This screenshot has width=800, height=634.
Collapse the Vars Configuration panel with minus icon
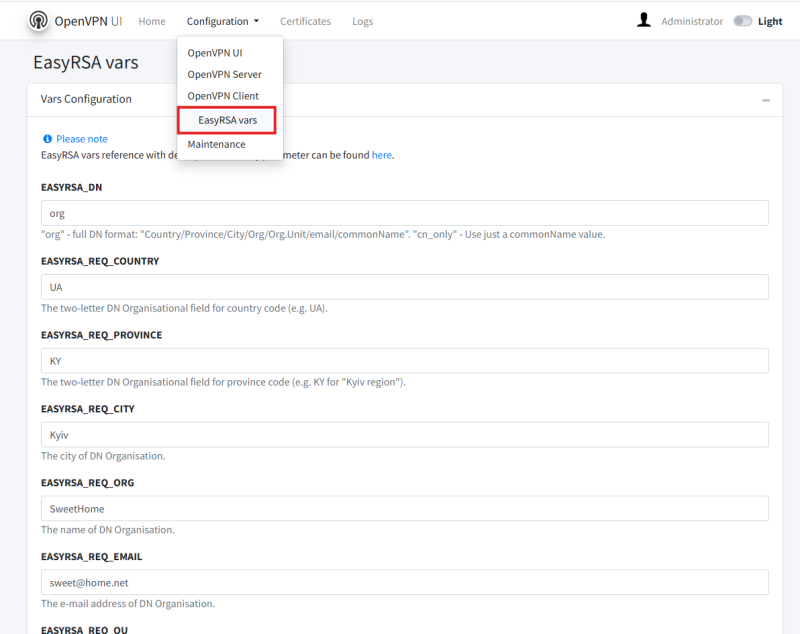click(766, 100)
